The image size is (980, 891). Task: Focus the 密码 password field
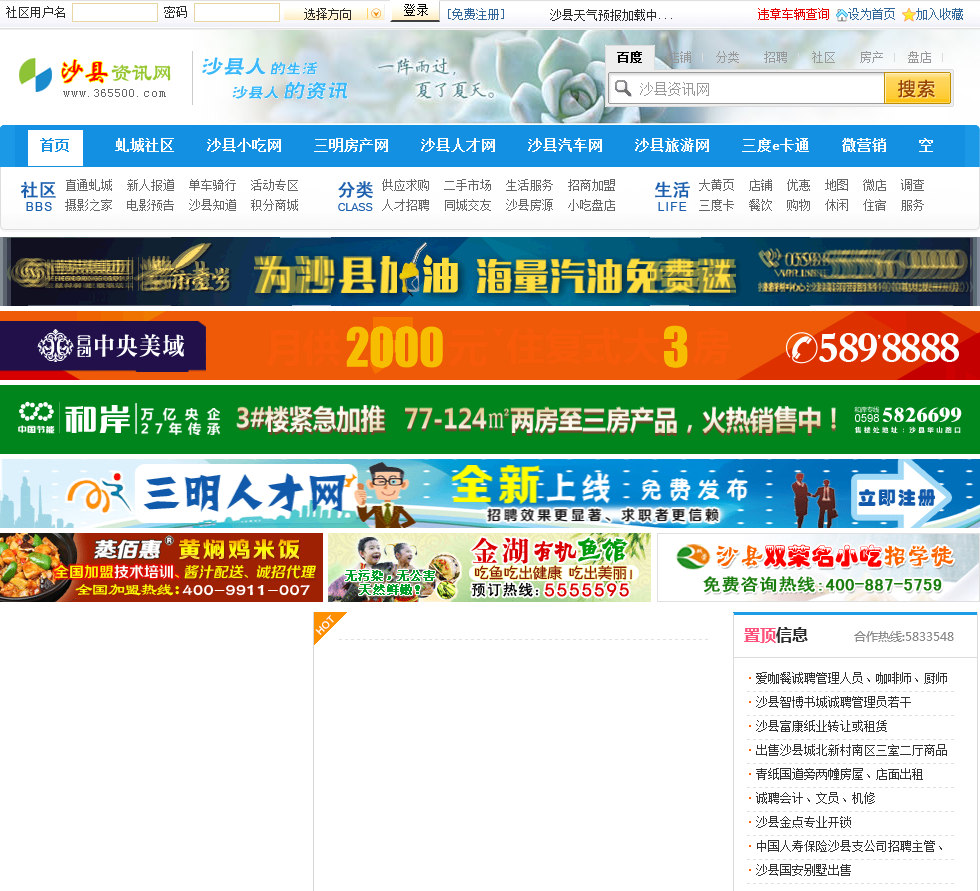tap(236, 12)
